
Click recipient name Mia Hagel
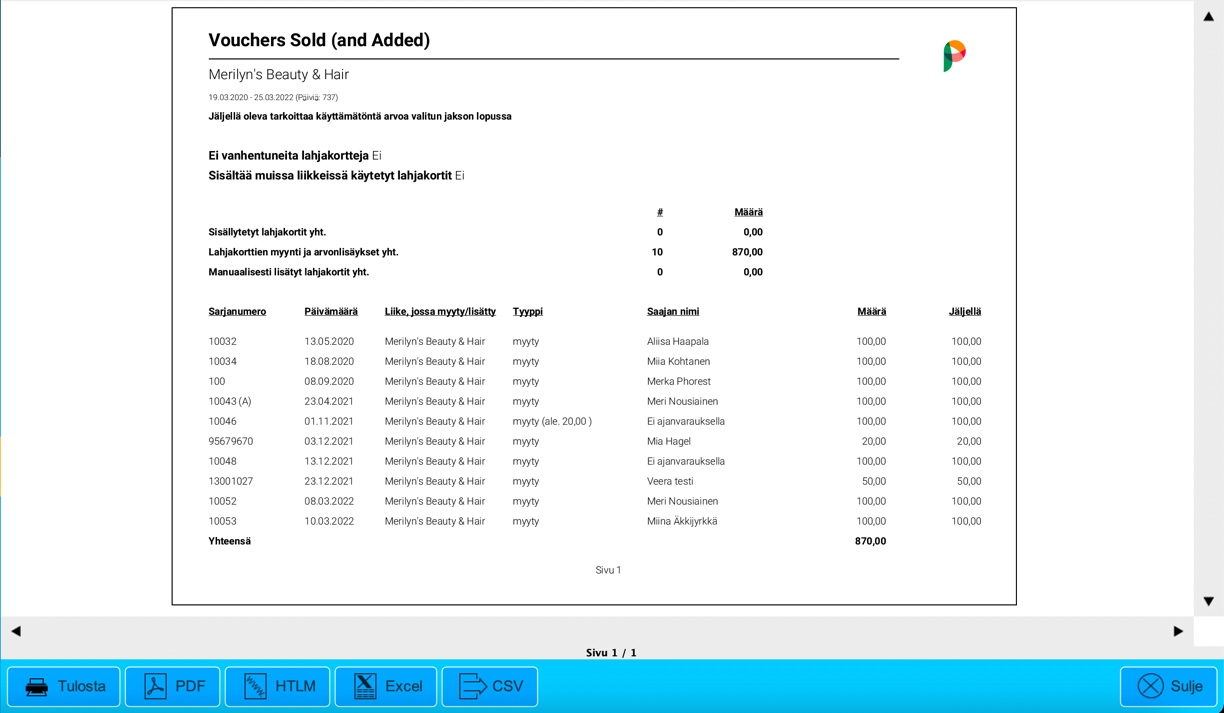[669, 442]
